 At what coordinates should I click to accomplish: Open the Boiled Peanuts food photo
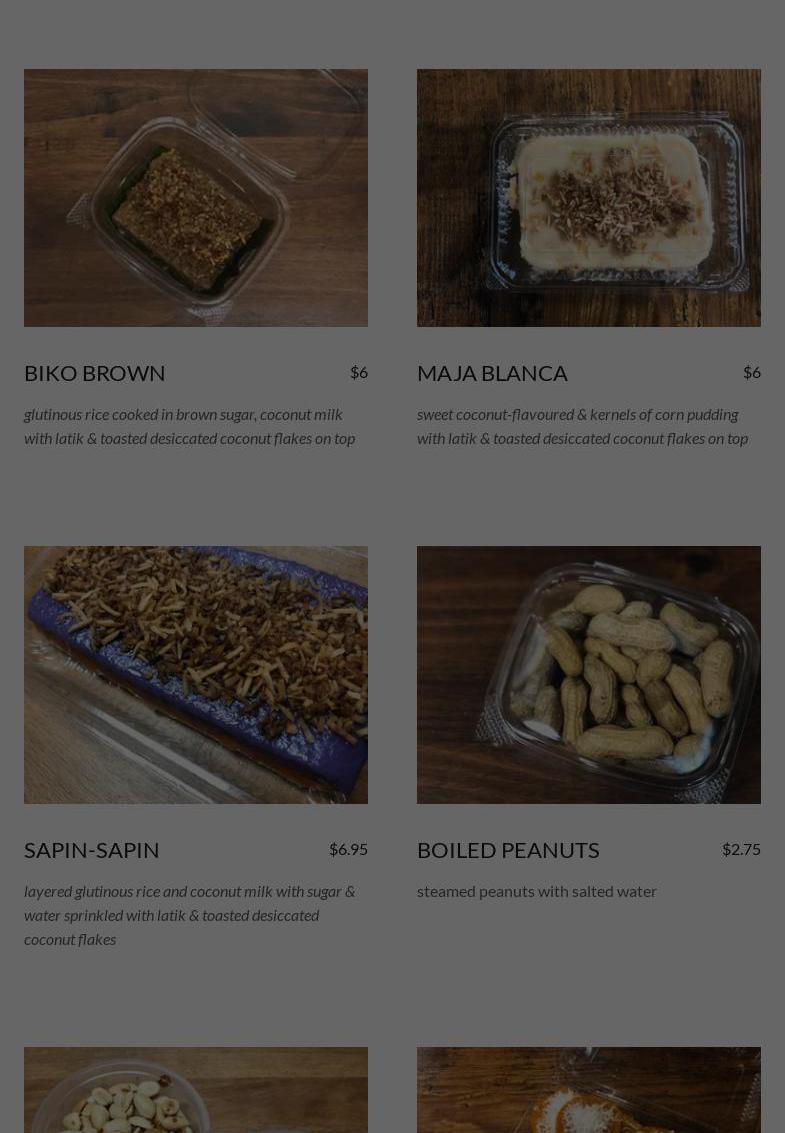(x=588, y=675)
